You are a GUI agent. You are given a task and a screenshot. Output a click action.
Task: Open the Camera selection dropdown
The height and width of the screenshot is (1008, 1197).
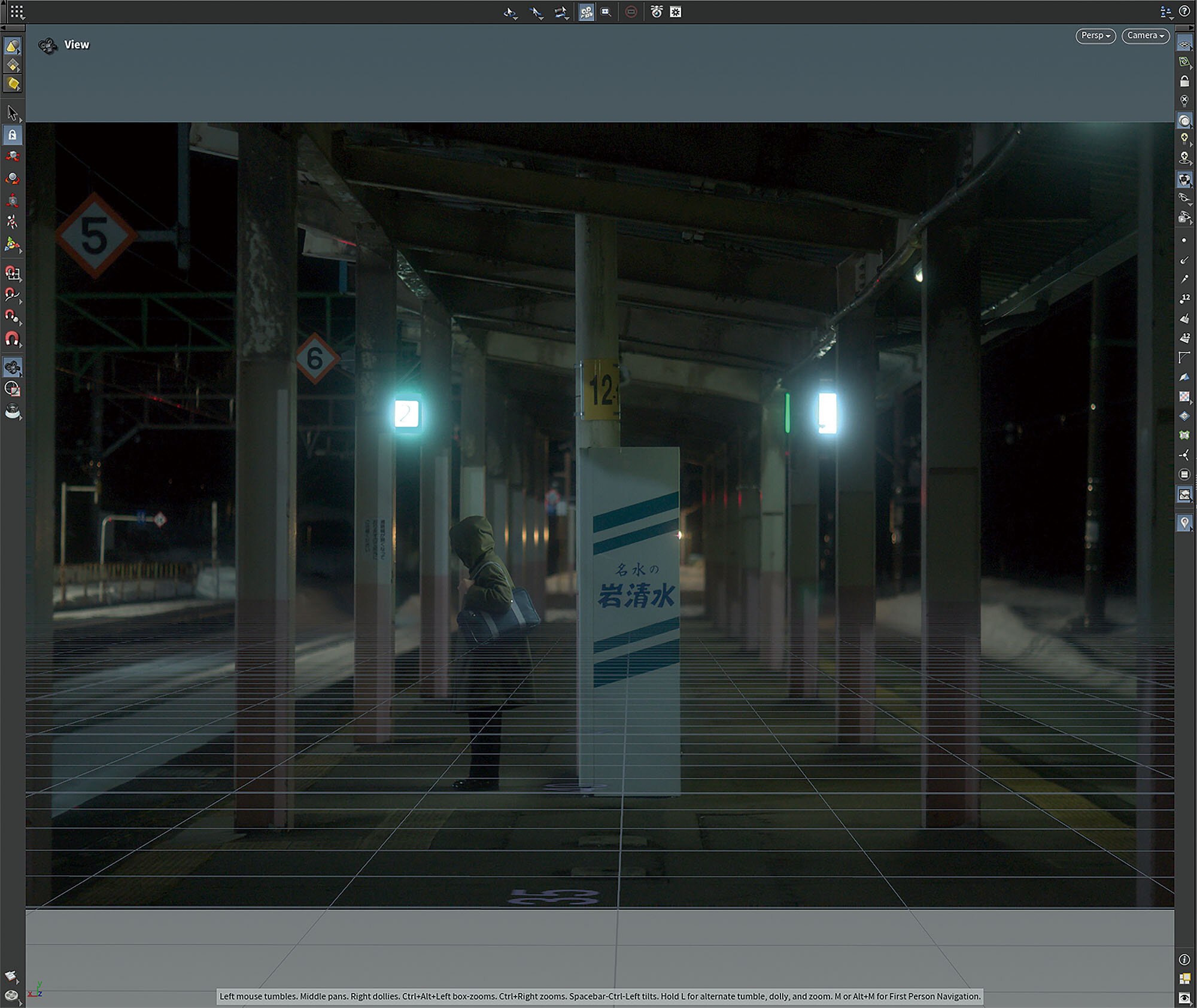click(1145, 36)
